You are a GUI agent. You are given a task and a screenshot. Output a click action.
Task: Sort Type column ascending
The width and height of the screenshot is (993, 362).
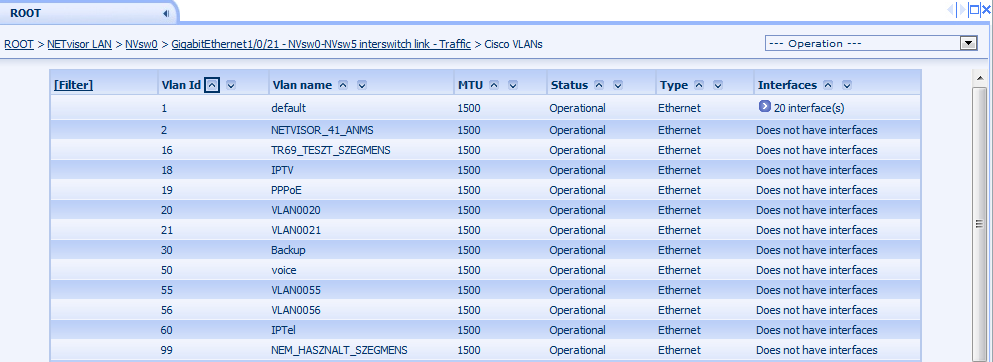(x=699, y=85)
